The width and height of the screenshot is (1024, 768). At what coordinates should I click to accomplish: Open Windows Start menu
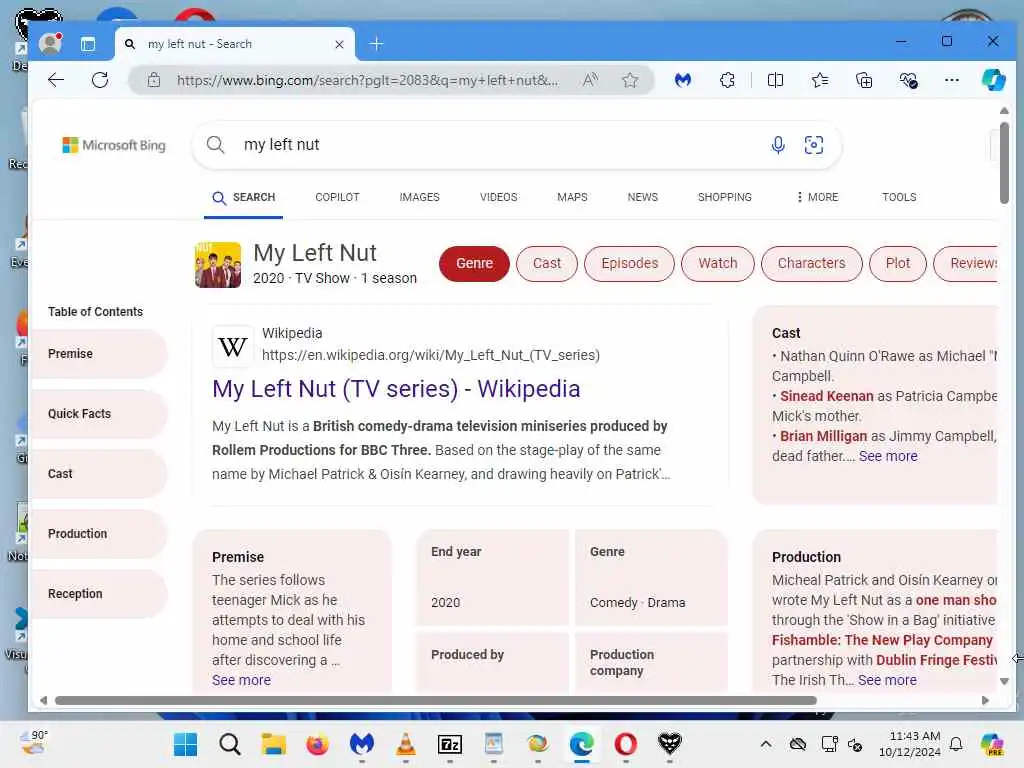click(185, 744)
